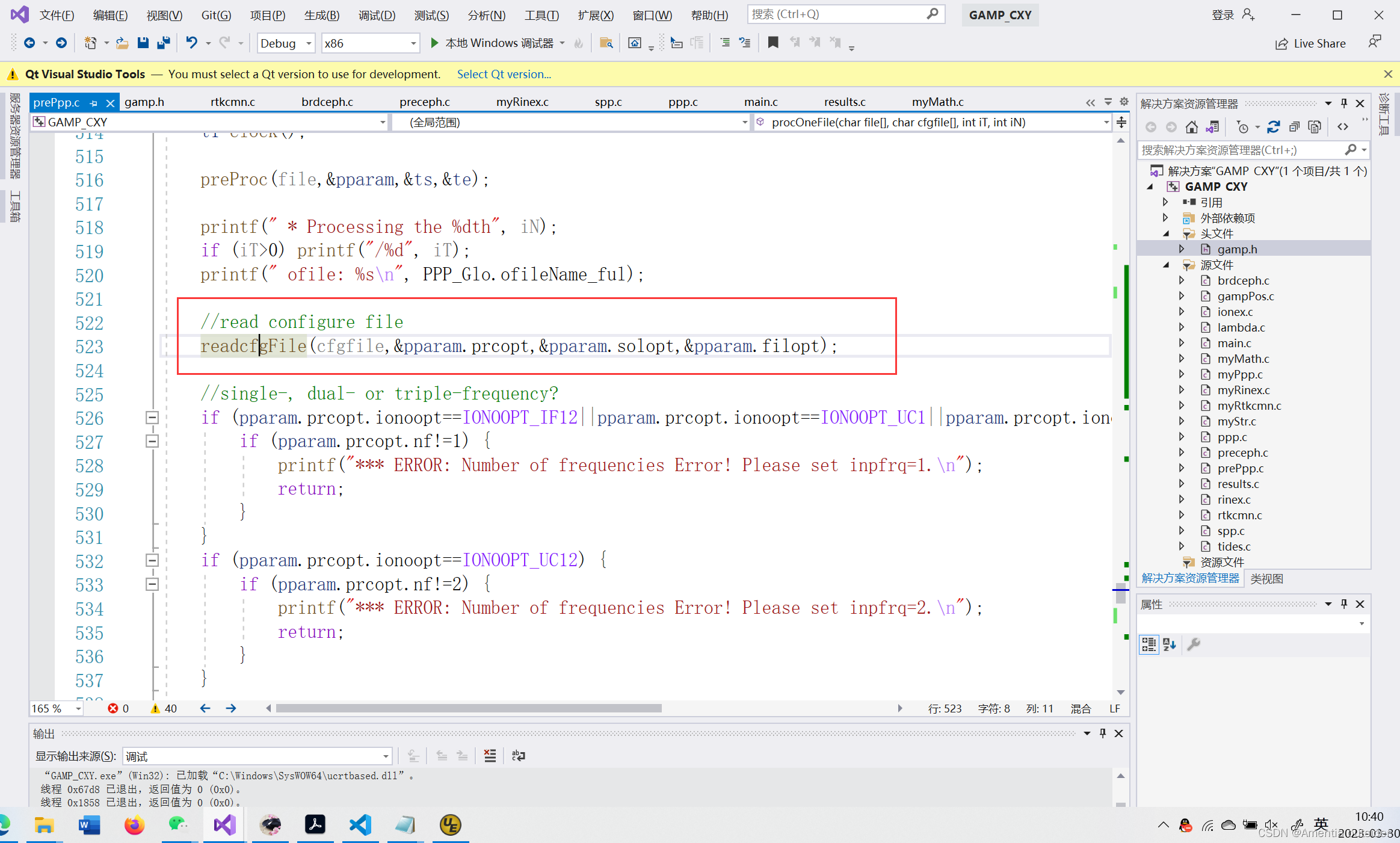
Task: Clear all output with toolbar icon
Action: tap(490, 756)
